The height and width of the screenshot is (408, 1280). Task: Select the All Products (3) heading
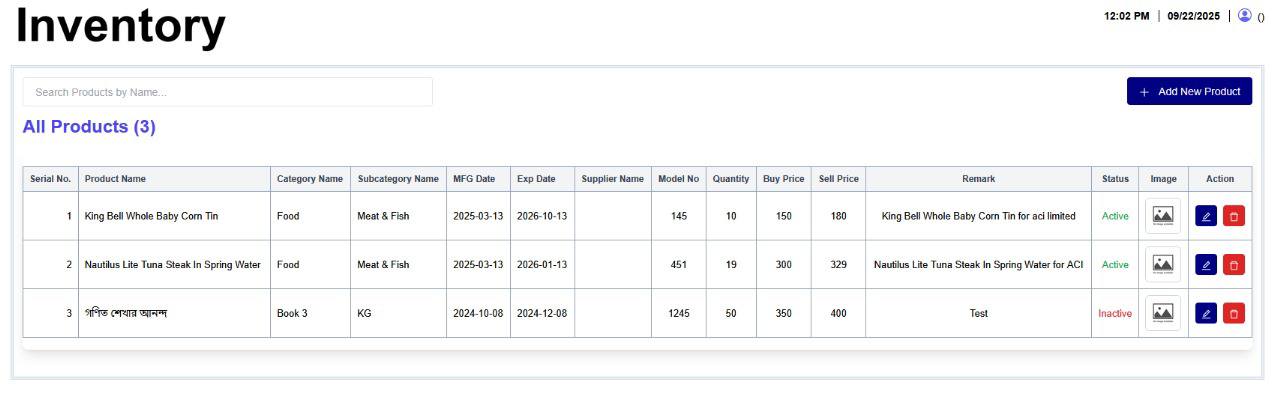click(89, 127)
